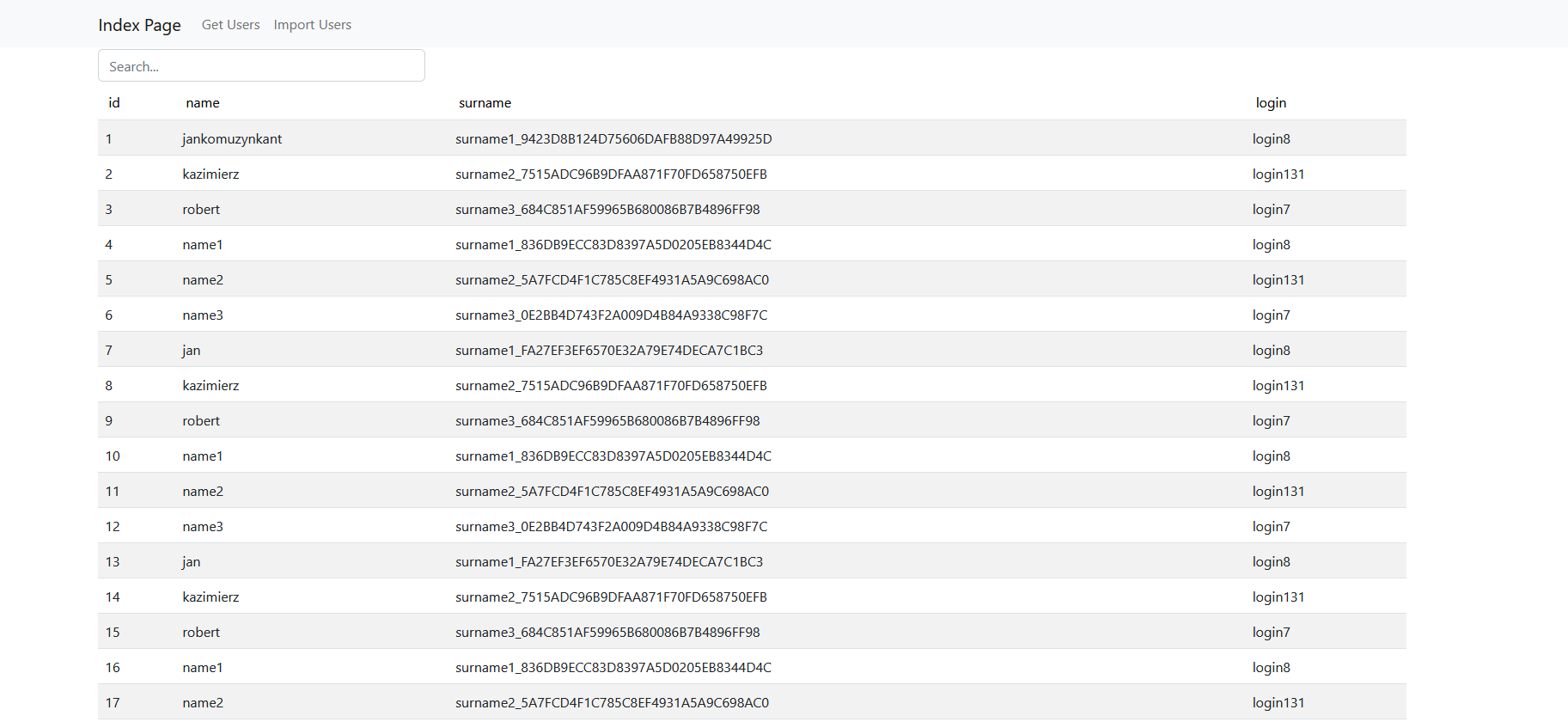Click login8 in row id 16

[1272, 668]
